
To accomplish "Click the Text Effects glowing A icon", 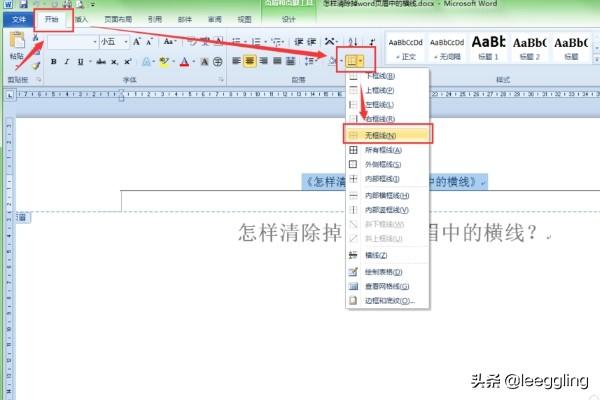I will [146, 61].
